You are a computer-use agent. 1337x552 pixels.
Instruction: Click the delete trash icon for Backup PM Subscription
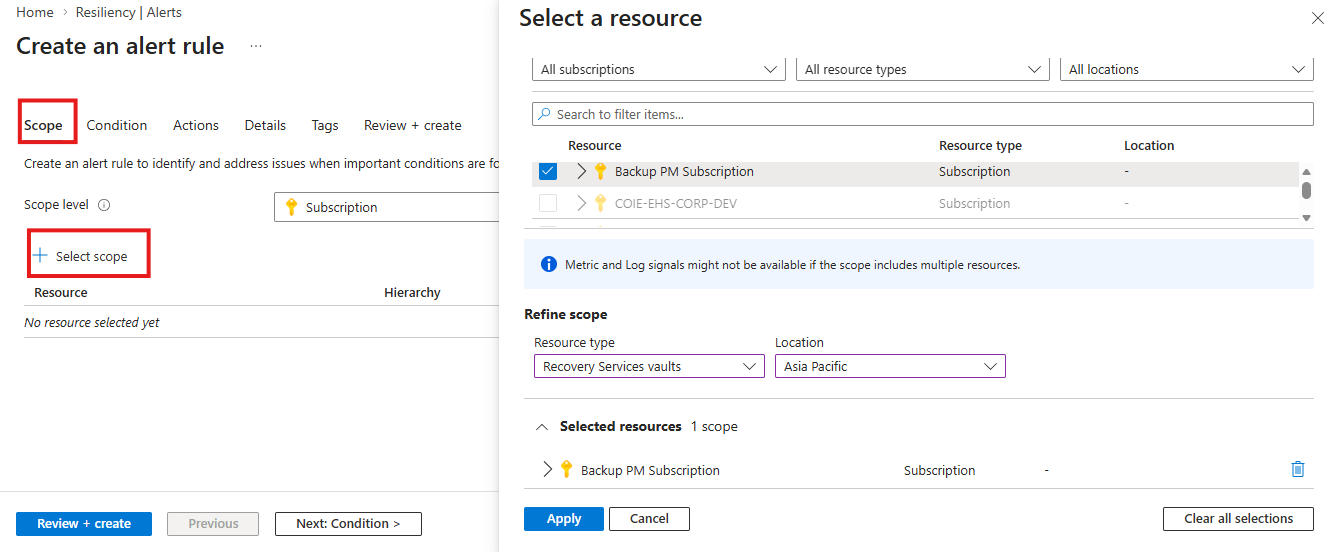pyautogui.click(x=1298, y=469)
